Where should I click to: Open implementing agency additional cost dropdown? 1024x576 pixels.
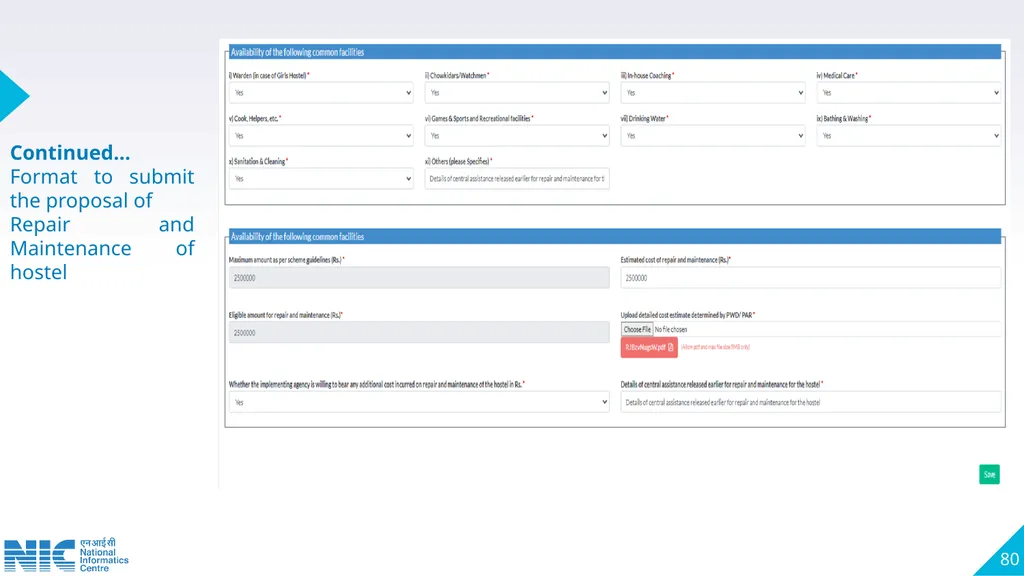(x=419, y=402)
